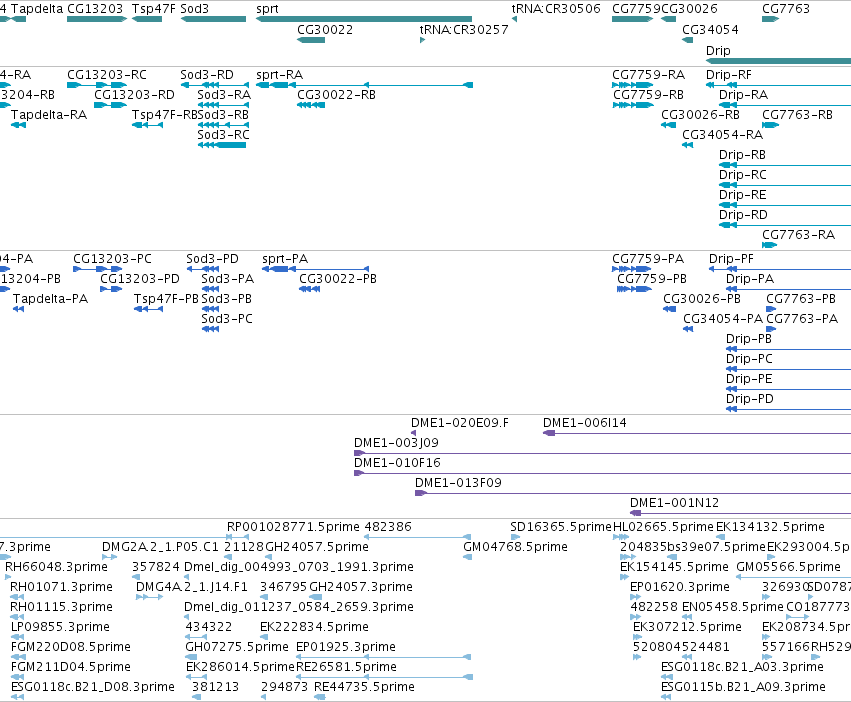The height and width of the screenshot is (702, 851).
Task: Click the RP001028771.5prime EST label
Action: pos(293,527)
